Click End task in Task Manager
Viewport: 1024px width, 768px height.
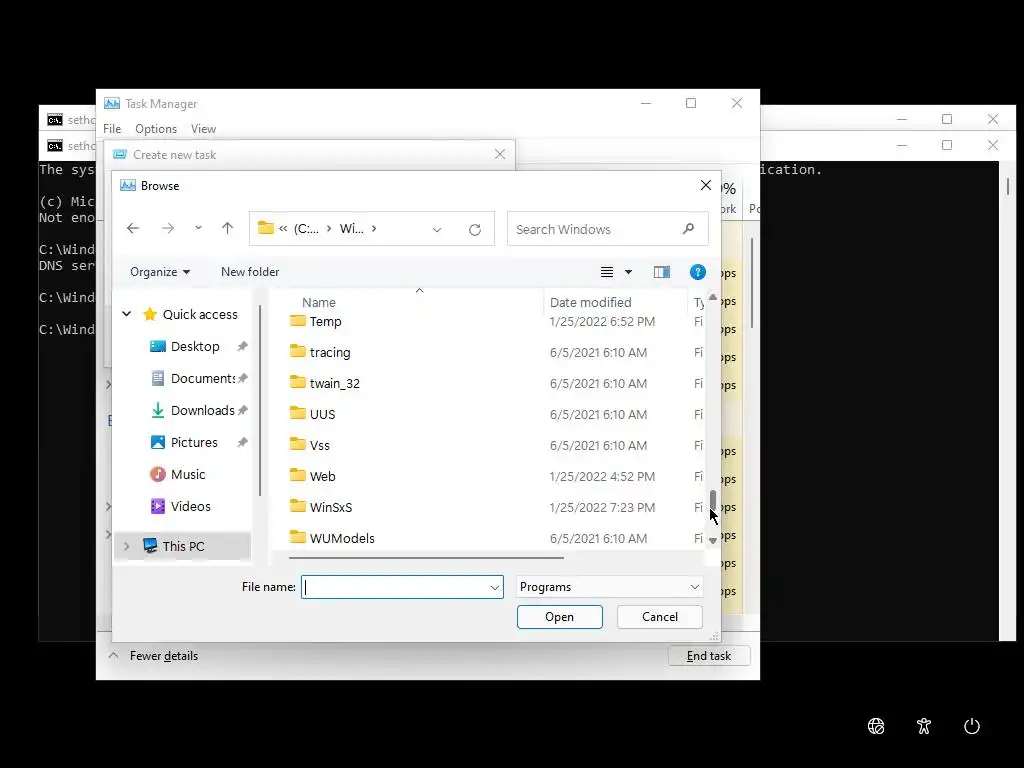[x=709, y=656]
